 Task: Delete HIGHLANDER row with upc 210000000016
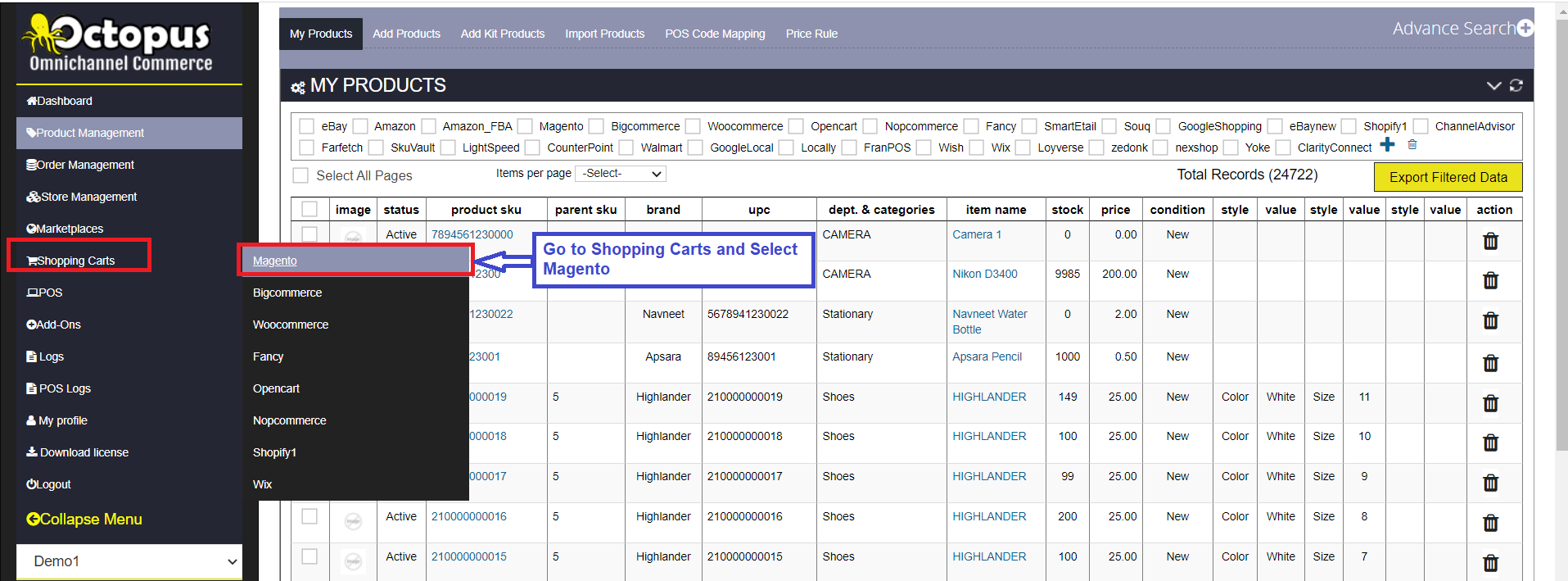pos(1490,523)
